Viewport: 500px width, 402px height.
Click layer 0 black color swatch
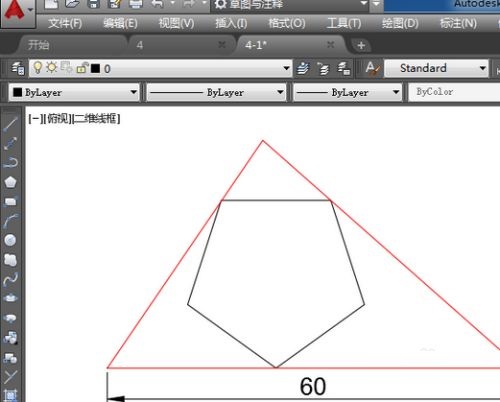coord(95,68)
